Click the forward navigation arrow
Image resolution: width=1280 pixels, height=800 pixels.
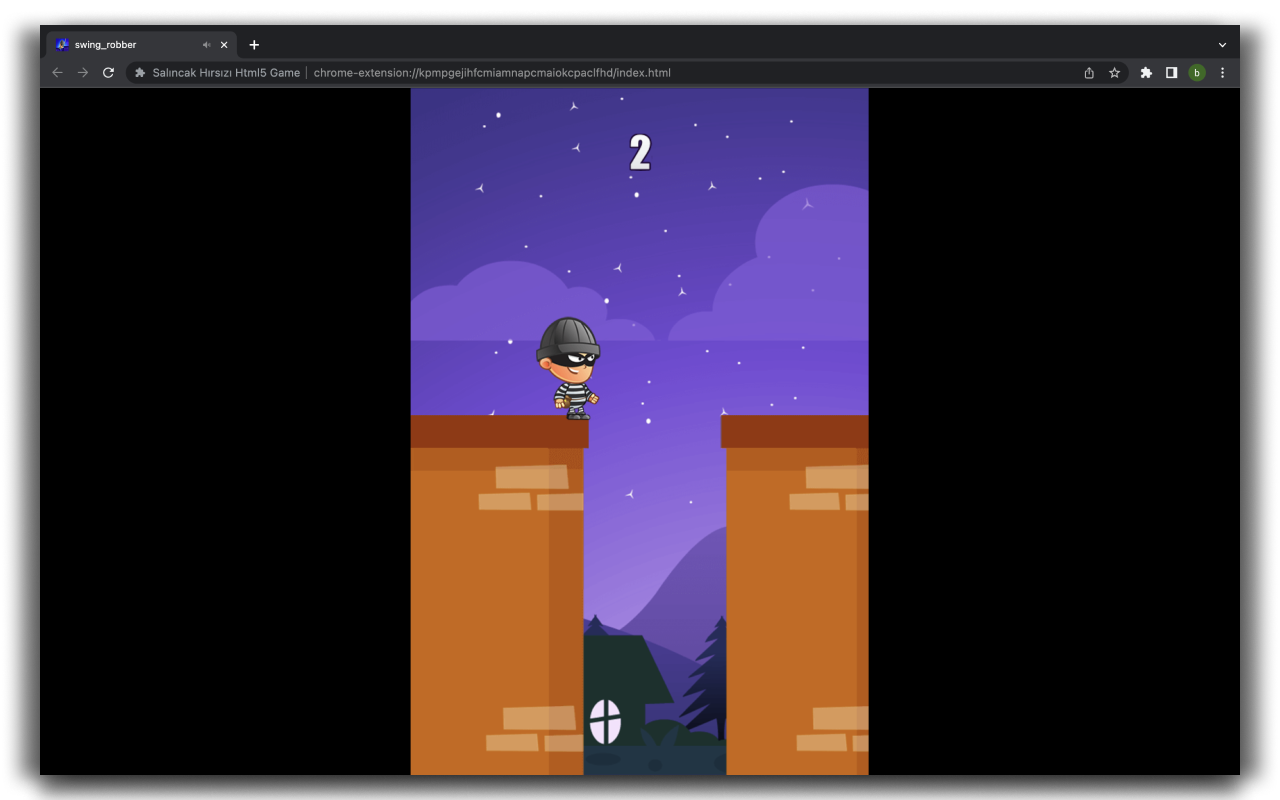click(x=82, y=72)
